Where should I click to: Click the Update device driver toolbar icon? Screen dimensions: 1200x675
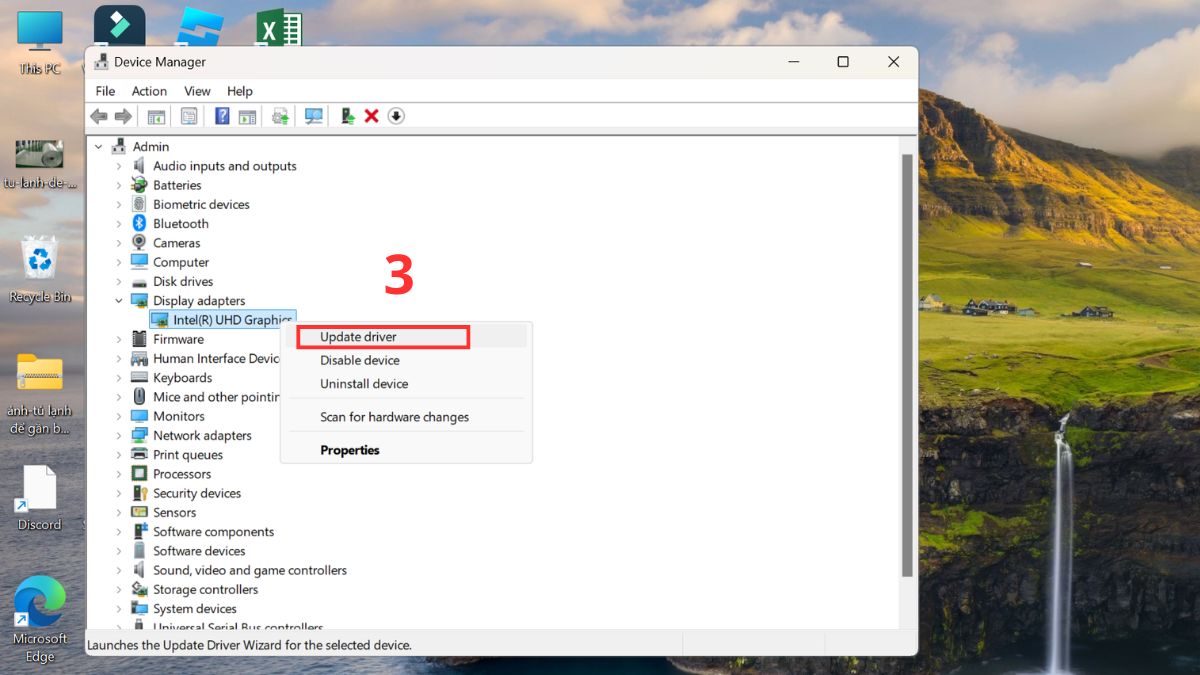[x=281, y=116]
